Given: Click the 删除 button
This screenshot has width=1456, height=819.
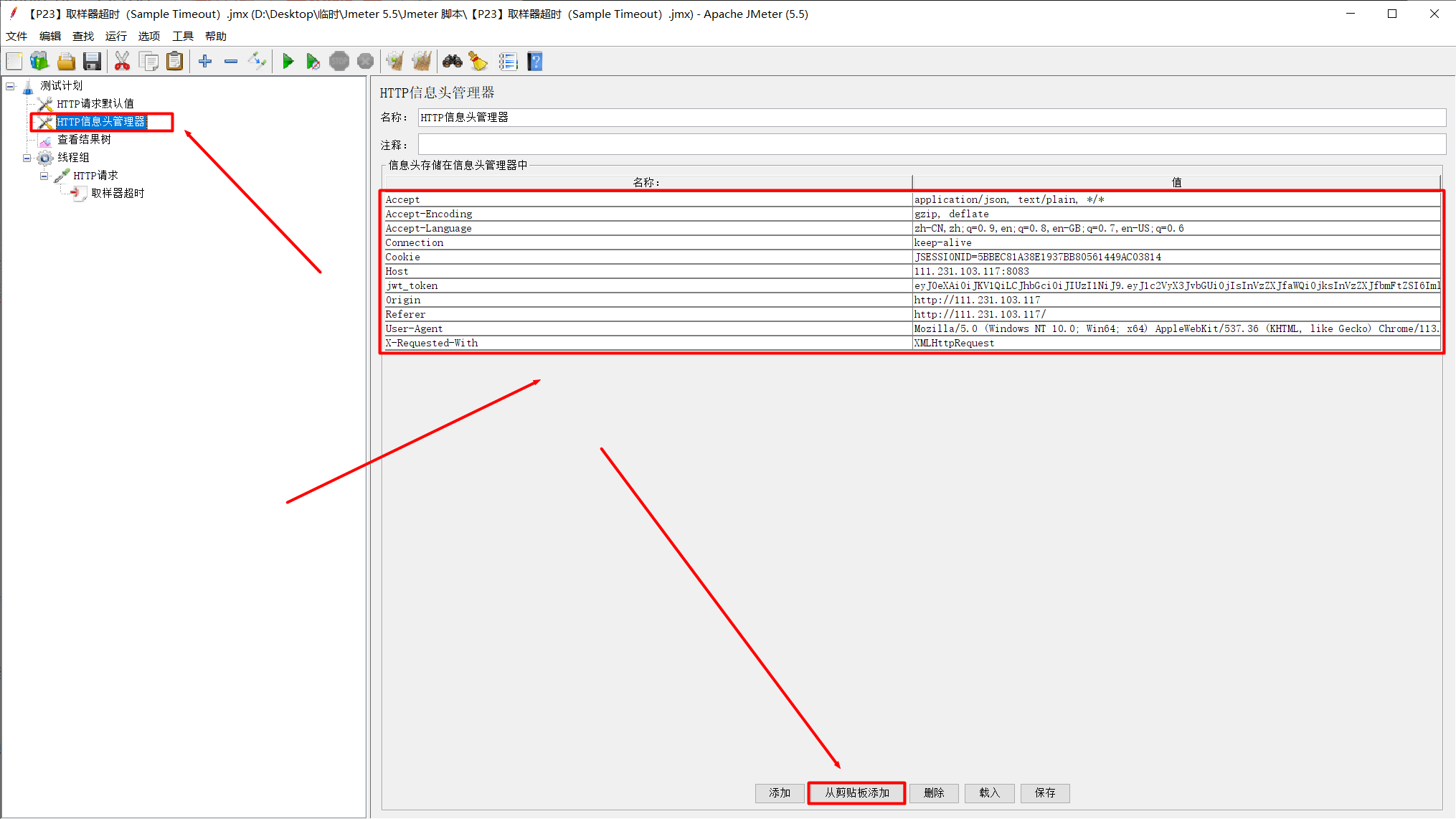Looking at the screenshot, I should click(934, 793).
